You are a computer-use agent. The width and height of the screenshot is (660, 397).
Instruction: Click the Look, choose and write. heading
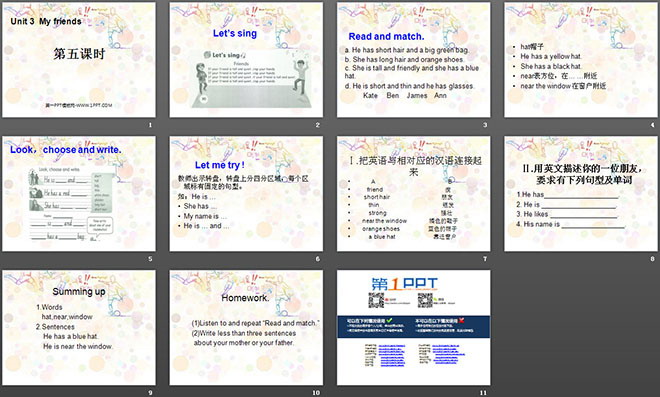click(66, 149)
